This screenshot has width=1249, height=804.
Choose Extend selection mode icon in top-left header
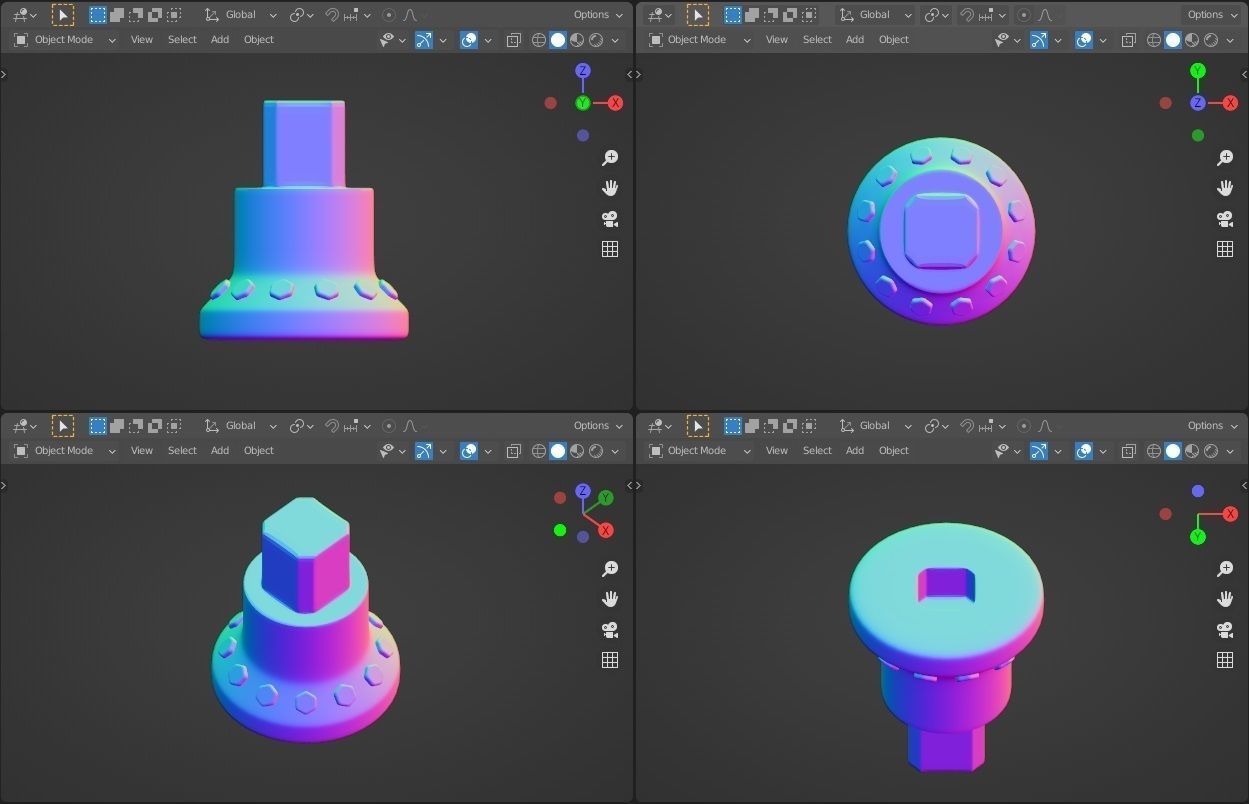click(116, 15)
